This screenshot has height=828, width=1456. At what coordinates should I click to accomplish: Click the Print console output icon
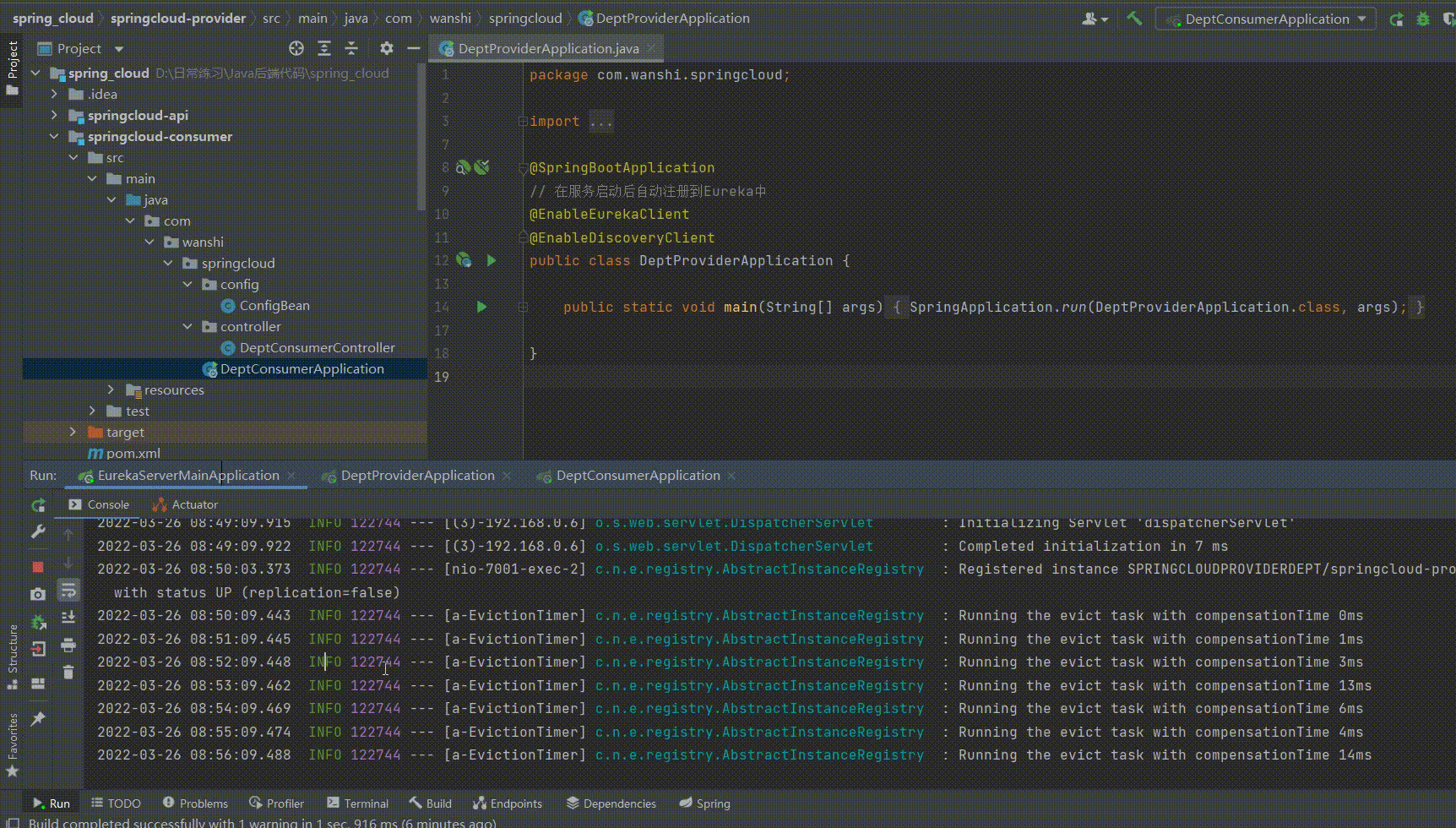(68, 646)
